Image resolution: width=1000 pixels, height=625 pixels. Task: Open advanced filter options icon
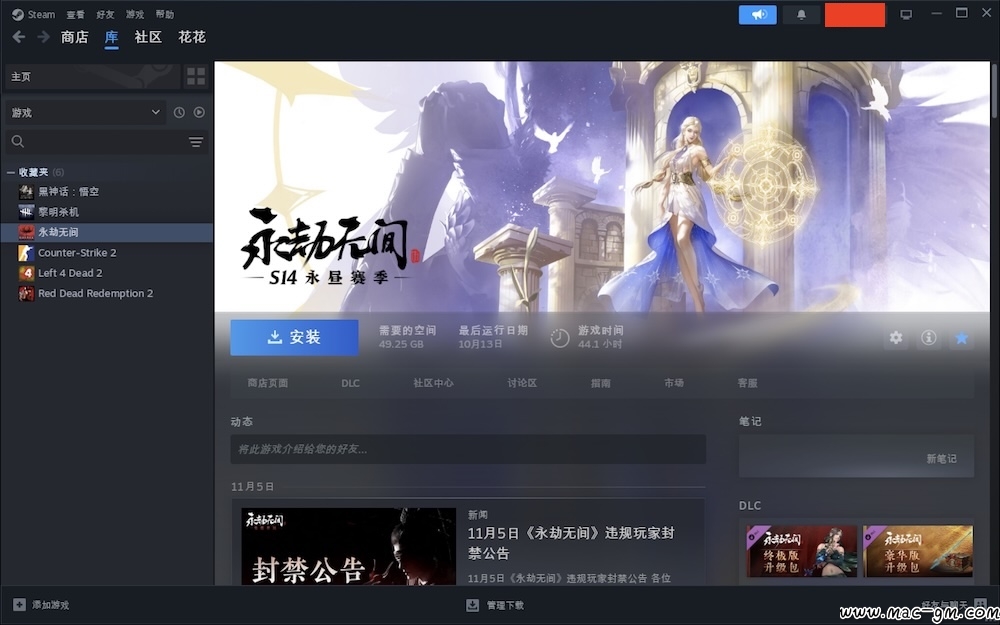(x=196, y=142)
